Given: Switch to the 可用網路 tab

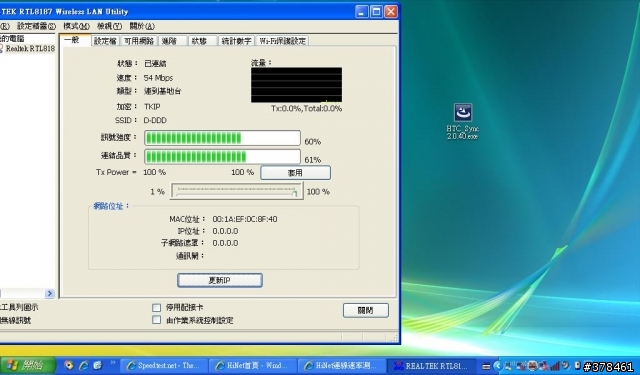Looking at the screenshot, I should click(139, 41).
